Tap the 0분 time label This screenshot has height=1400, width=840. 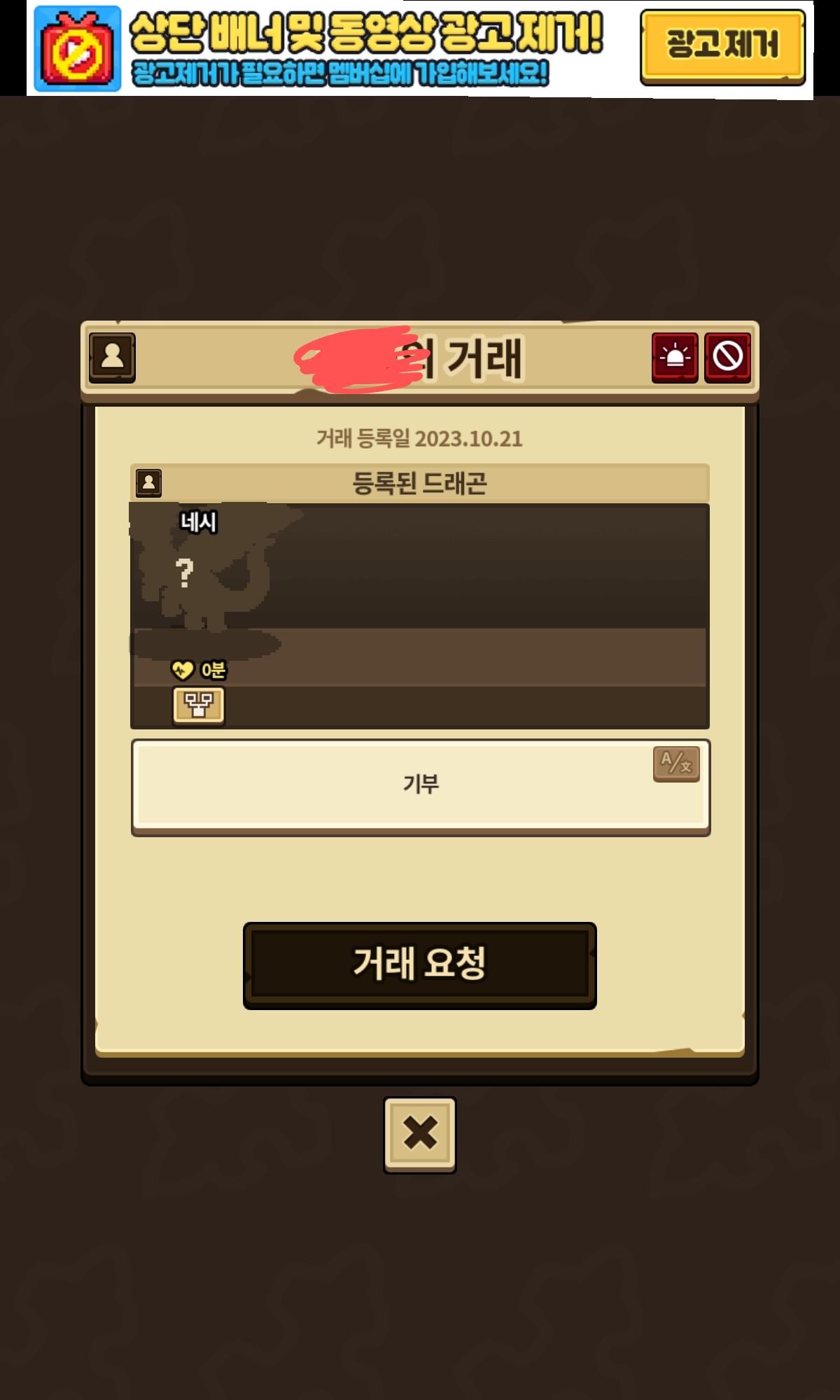pyautogui.click(x=213, y=671)
